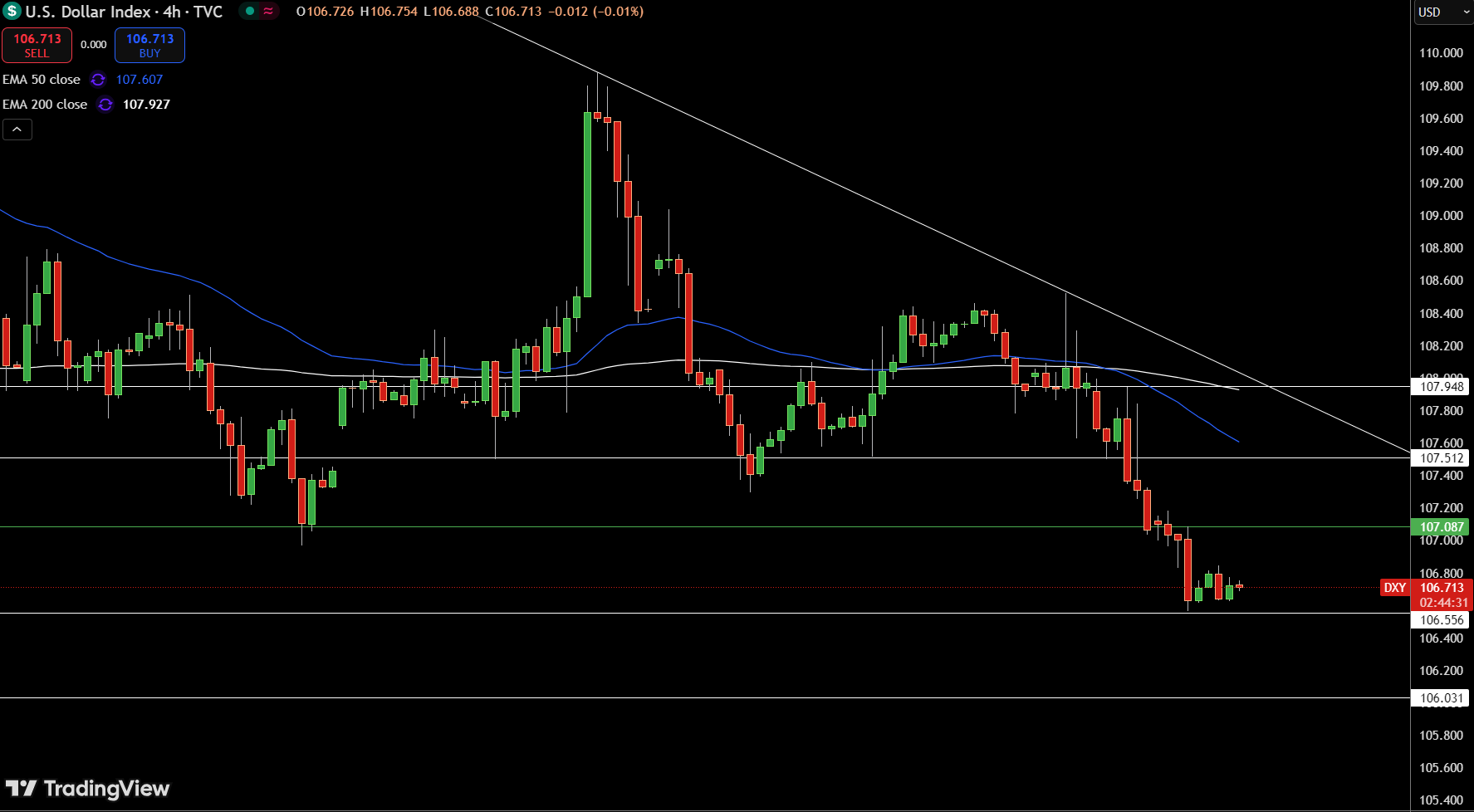This screenshot has height=812, width=1474.
Task: Select the EMA 200 close legend label
Action: [45, 105]
